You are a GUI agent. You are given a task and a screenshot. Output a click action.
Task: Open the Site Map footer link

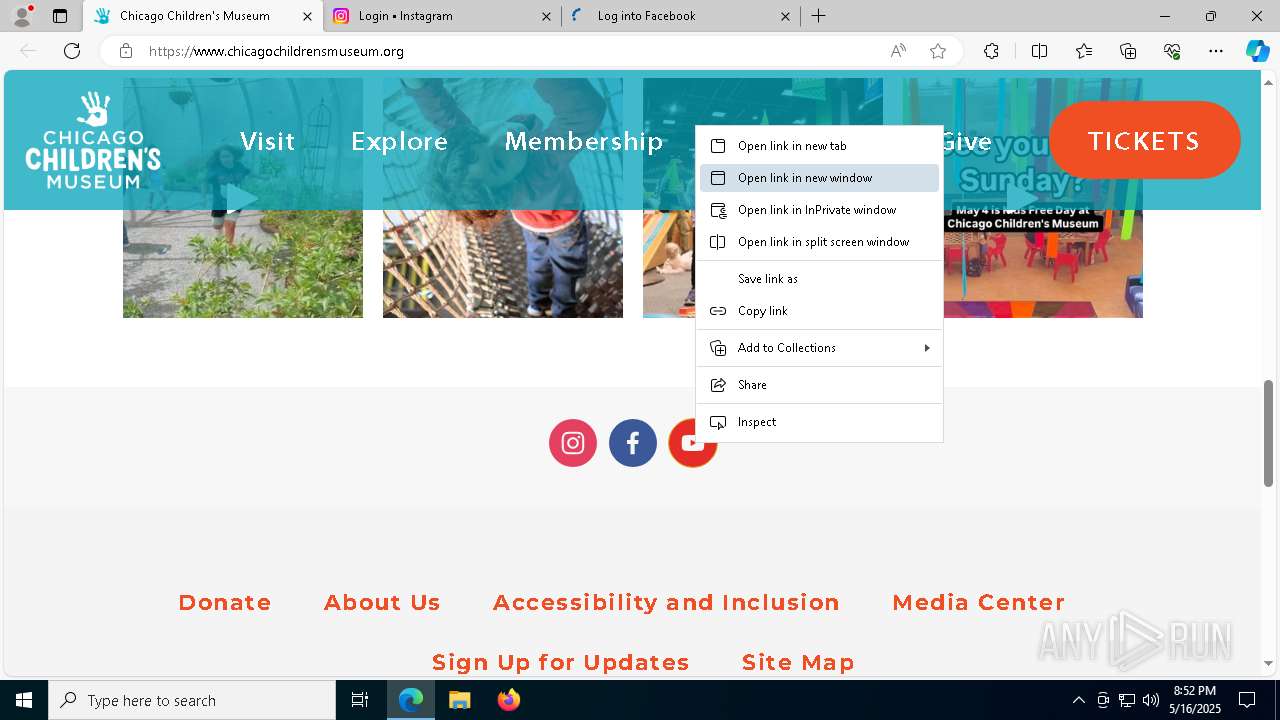click(x=798, y=662)
